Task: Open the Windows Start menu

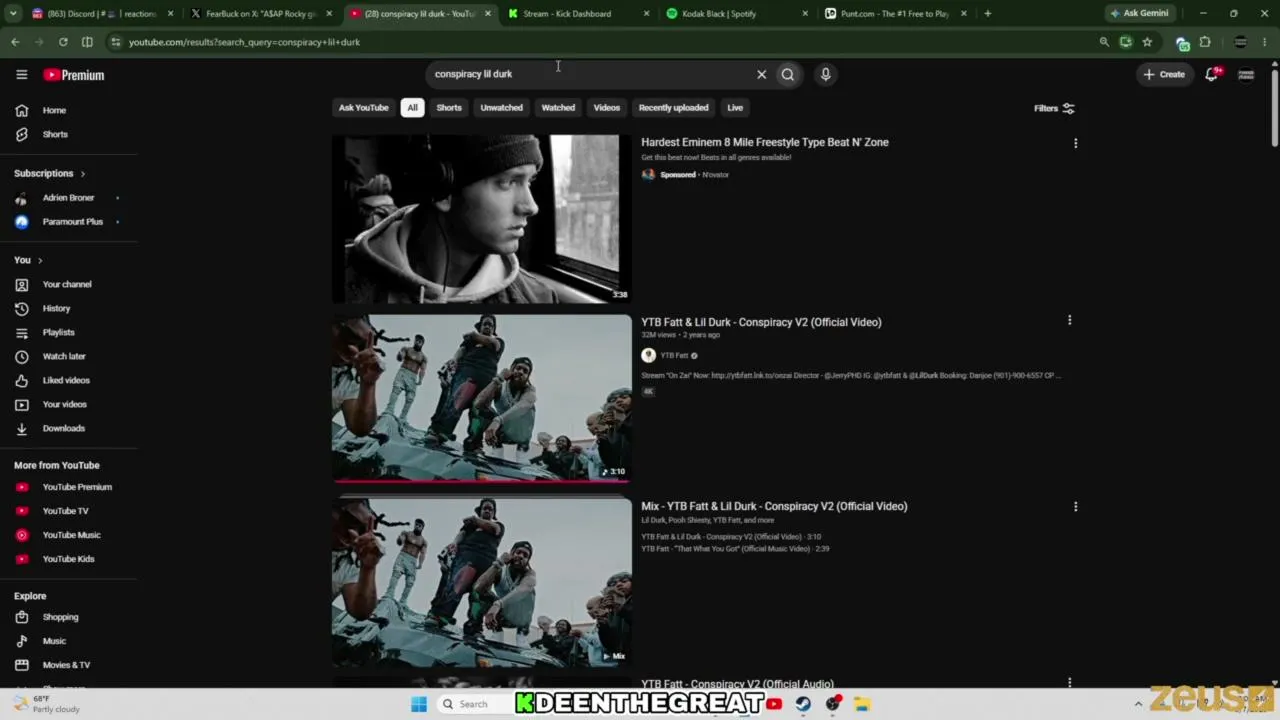Action: pos(419,704)
